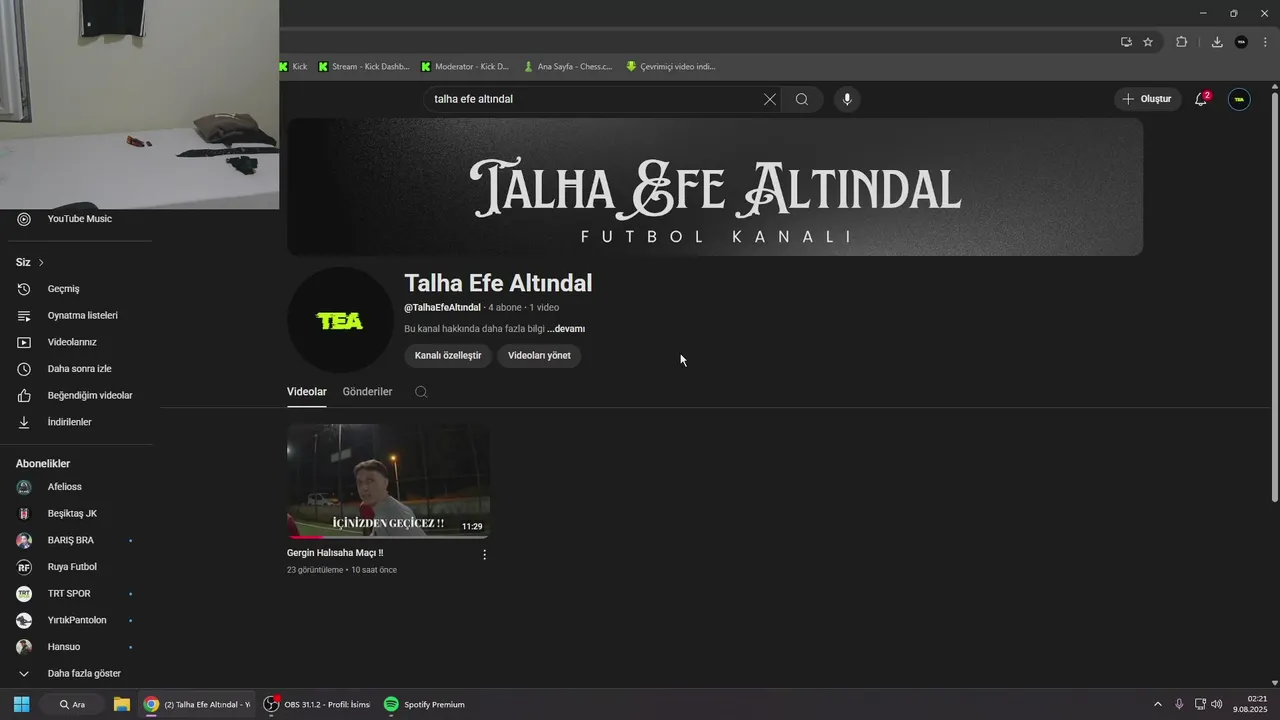Open the video's three-dot options menu
This screenshot has width=1280, height=720.
click(485, 554)
